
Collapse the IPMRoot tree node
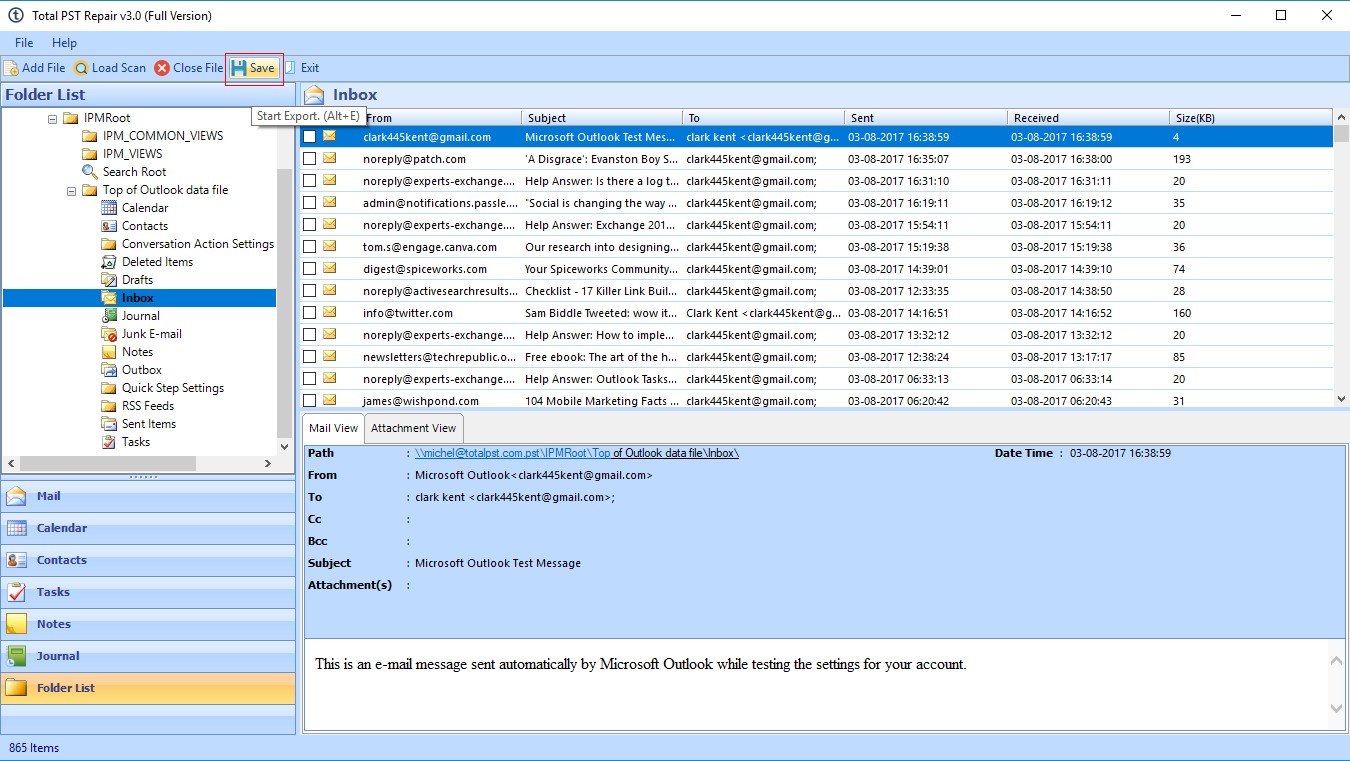(52, 118)
